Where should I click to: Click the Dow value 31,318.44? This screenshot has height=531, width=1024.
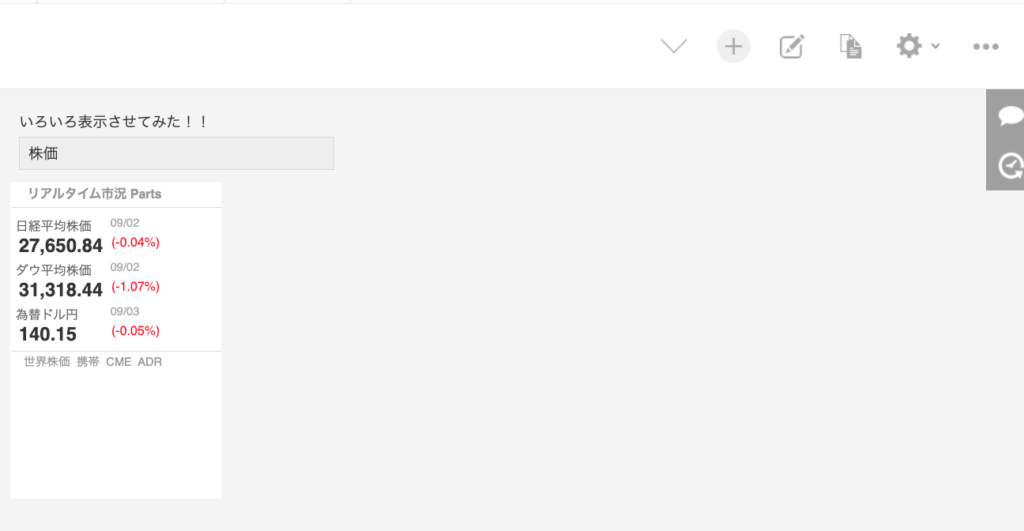pos(60,290)
